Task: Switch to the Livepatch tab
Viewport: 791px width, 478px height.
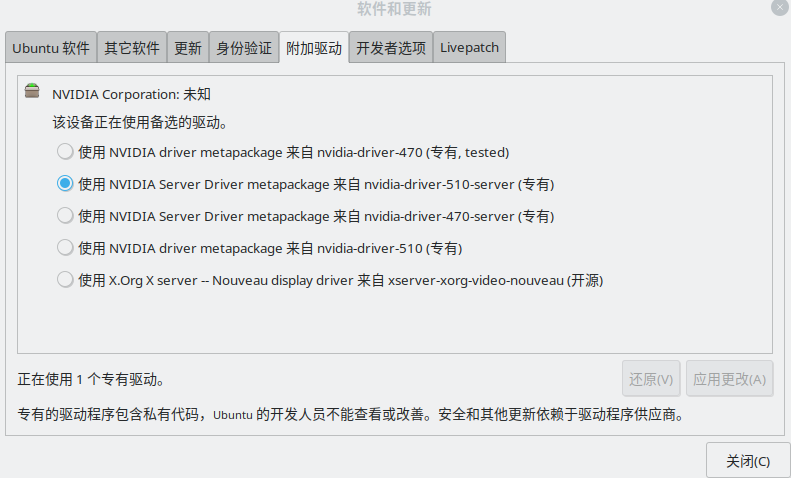Action: [469, 47]
